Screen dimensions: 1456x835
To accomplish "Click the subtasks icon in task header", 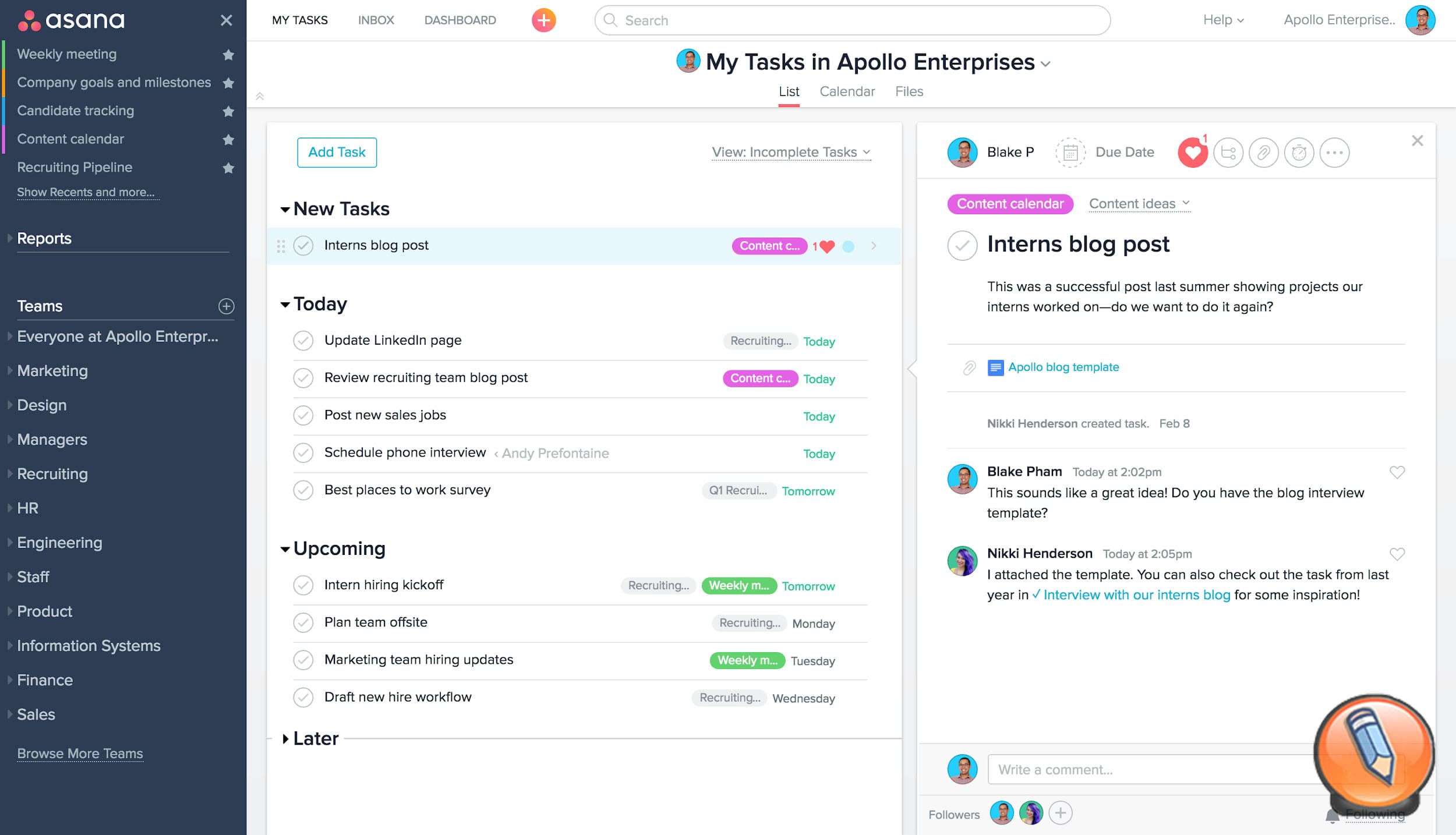I will [1228, 153].
